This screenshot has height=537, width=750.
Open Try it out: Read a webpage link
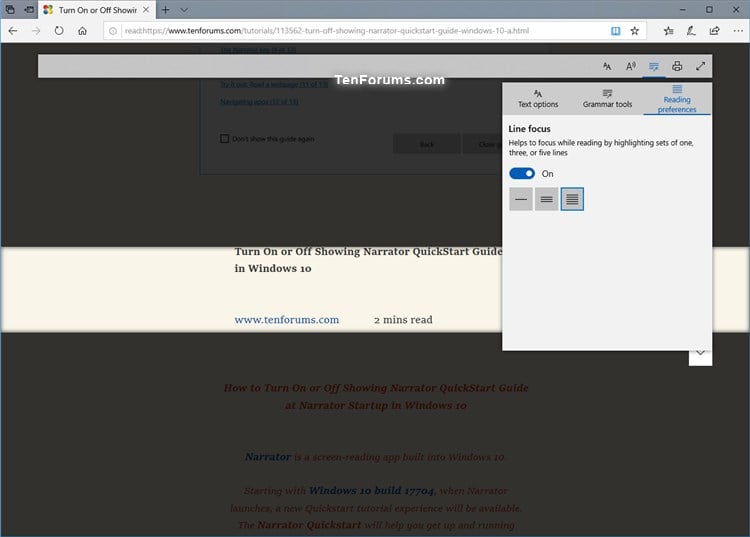[x=274, y=84]
